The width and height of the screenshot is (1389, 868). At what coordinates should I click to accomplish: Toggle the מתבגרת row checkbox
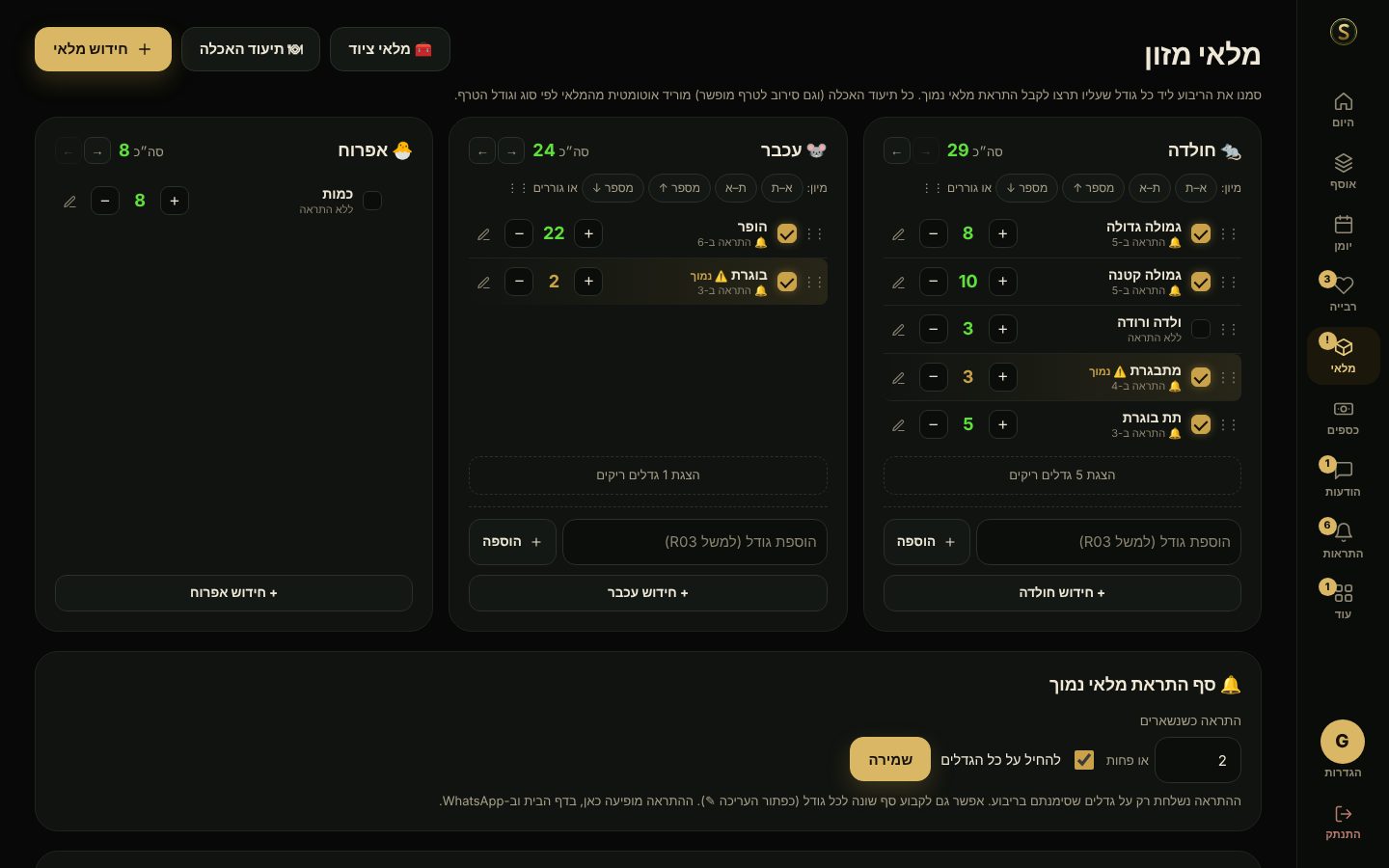click(1201, 378)
